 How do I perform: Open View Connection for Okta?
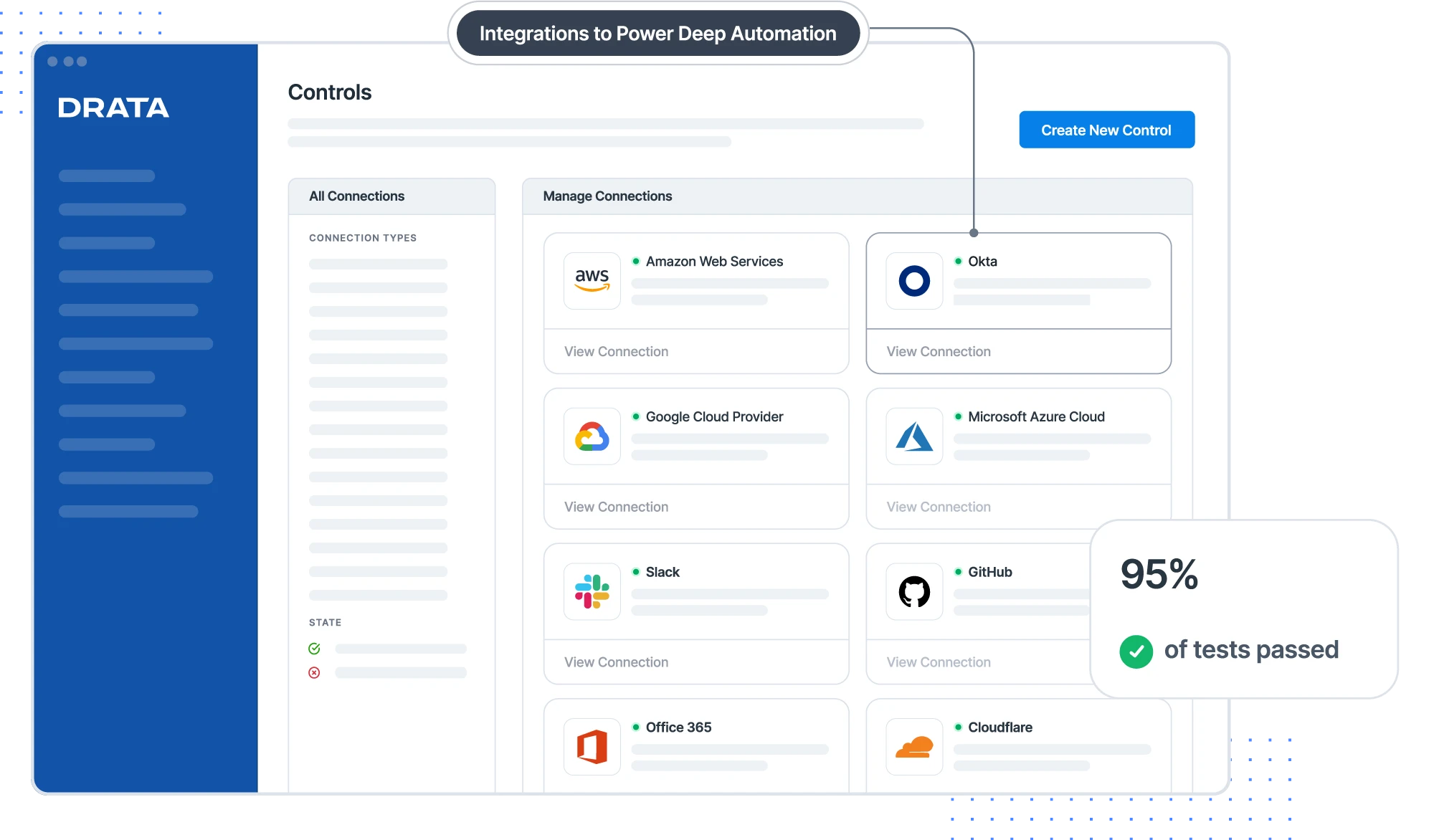coord(938,351)
